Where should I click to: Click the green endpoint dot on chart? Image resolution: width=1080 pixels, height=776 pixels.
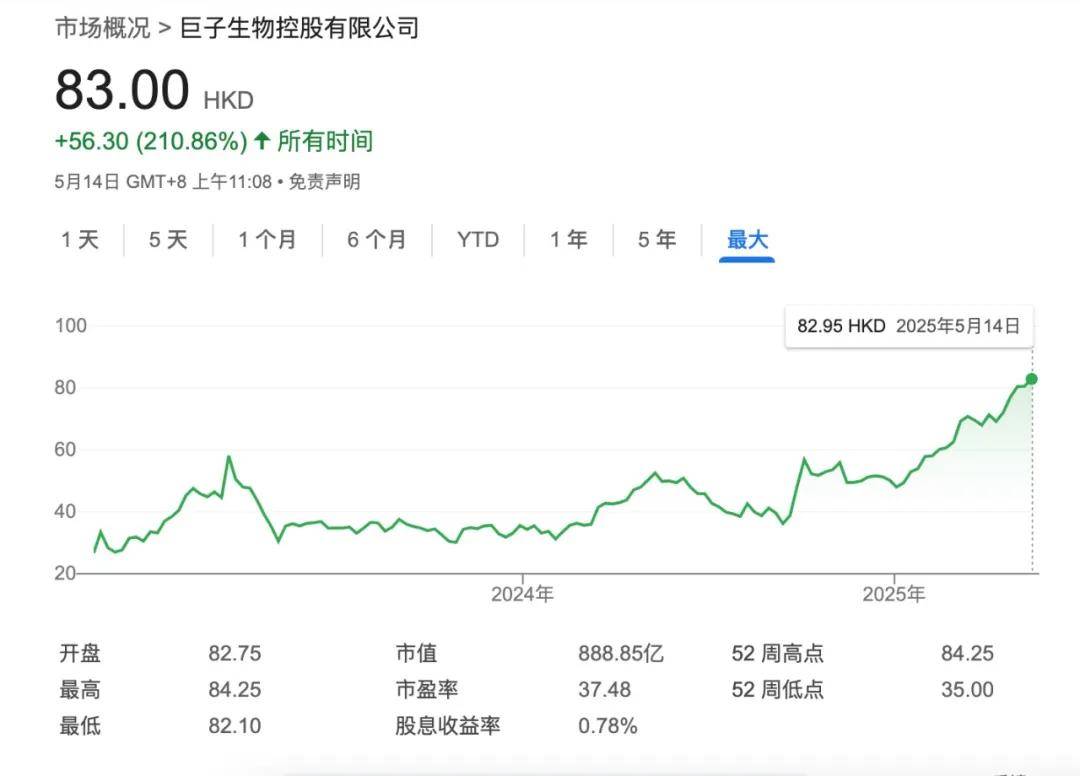click(x=1031, y=379)
